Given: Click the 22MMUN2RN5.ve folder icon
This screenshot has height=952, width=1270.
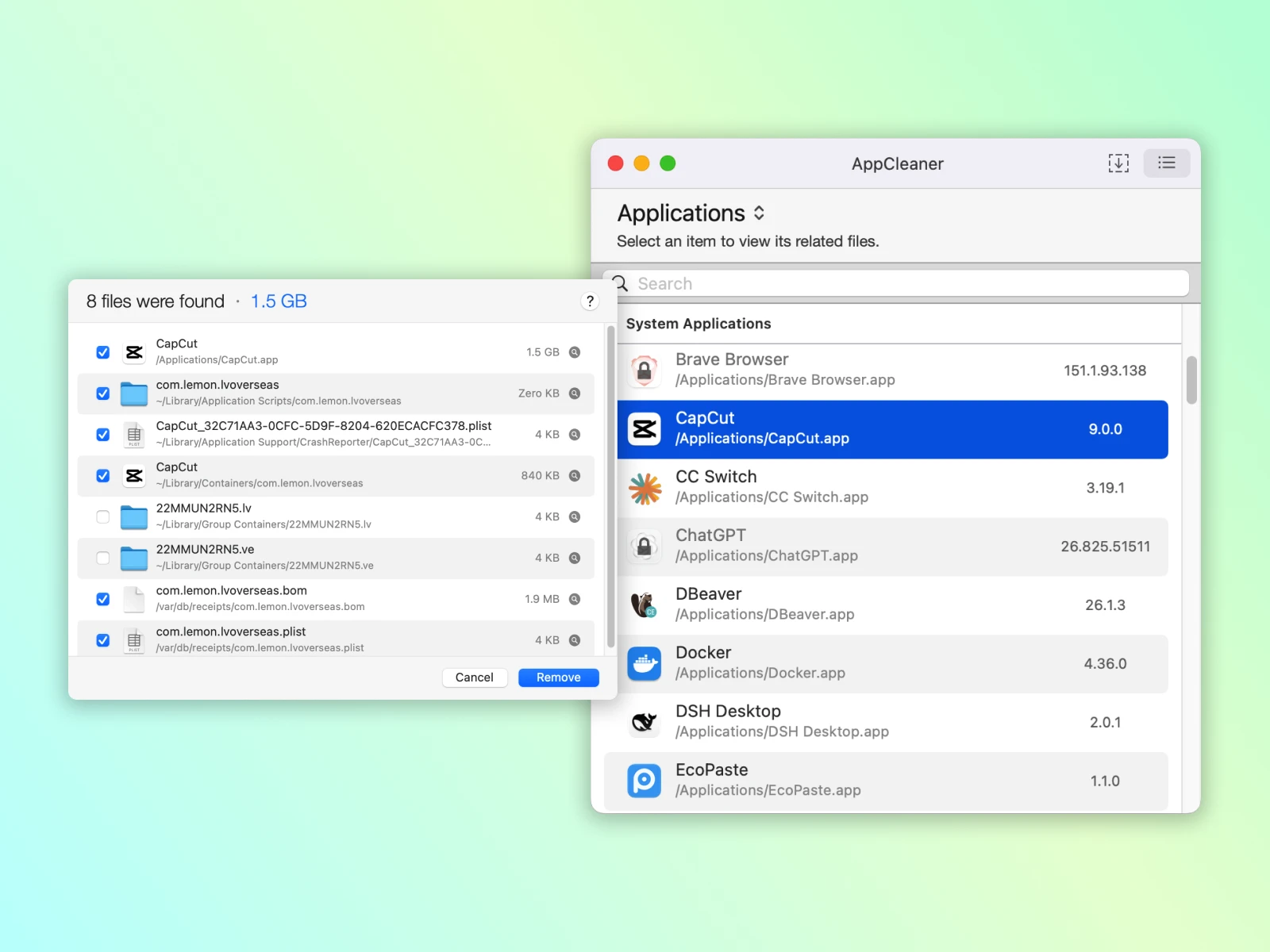Looking at the screenshot, I should [x=134, y=559].
